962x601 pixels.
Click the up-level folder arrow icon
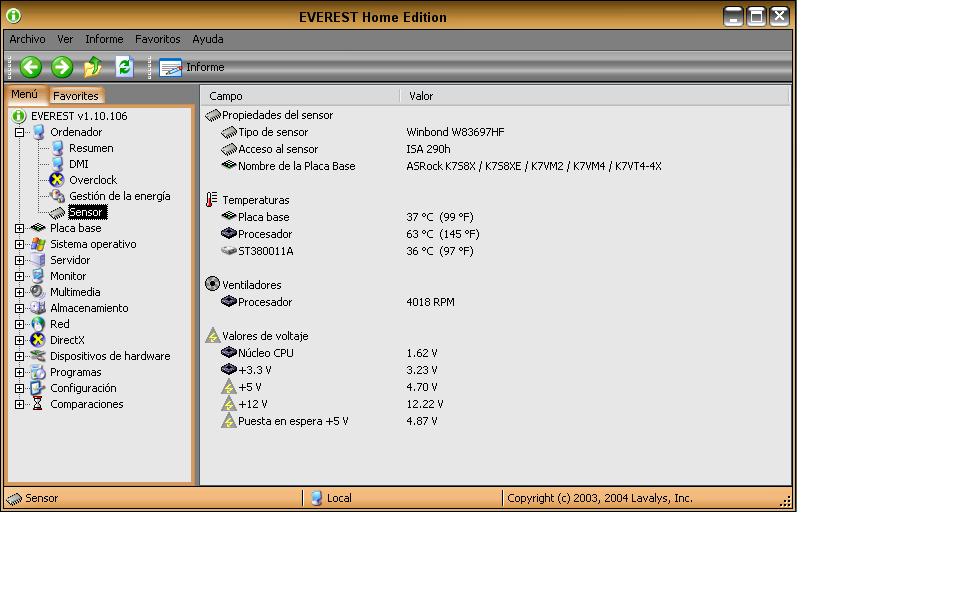[93, 67]
